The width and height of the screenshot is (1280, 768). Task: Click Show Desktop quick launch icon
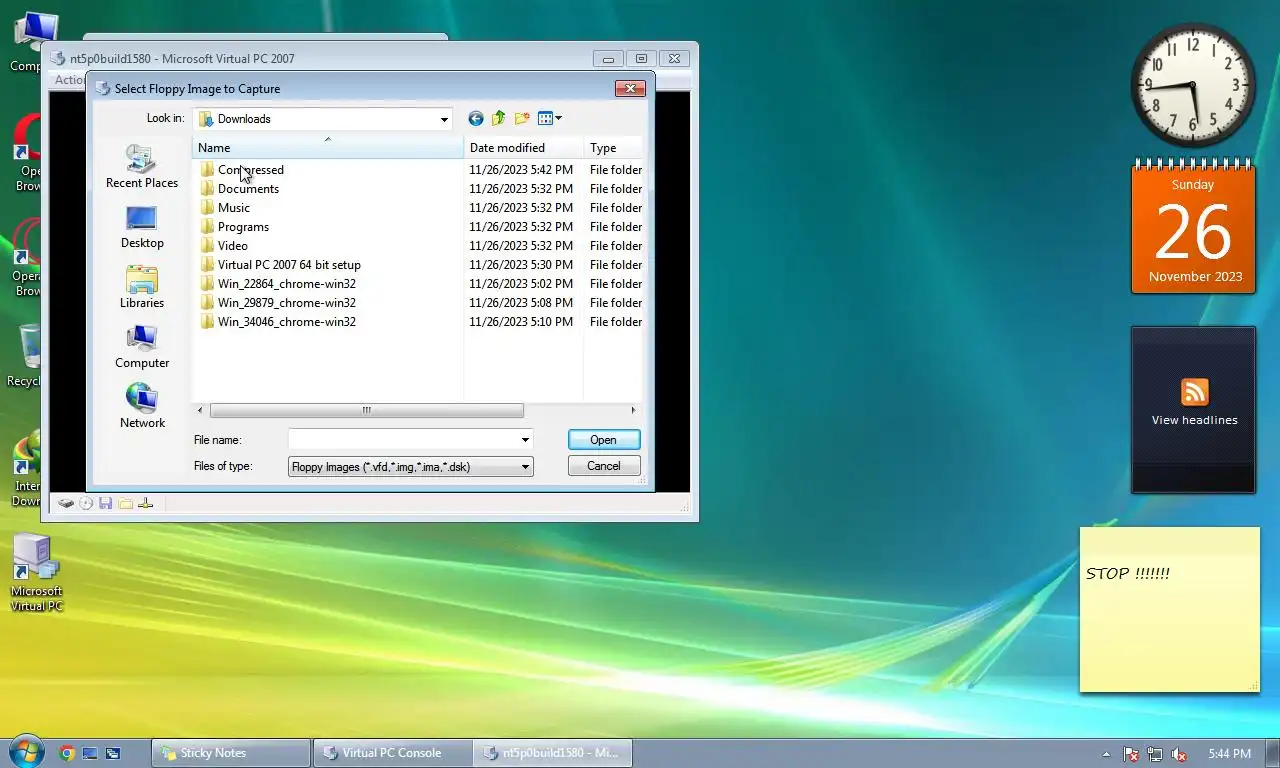90,753
